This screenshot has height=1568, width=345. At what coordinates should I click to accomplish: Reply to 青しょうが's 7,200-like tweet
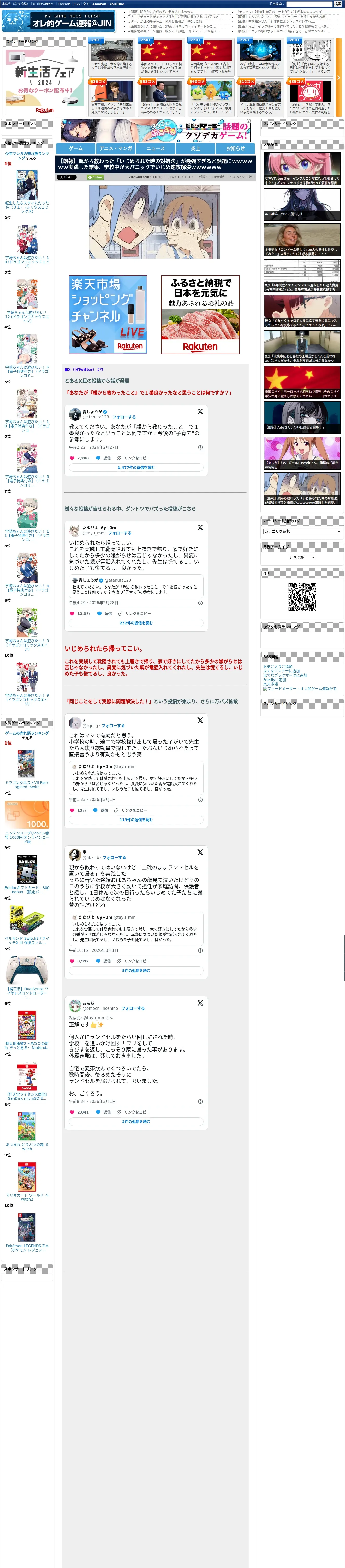[103, 458]
